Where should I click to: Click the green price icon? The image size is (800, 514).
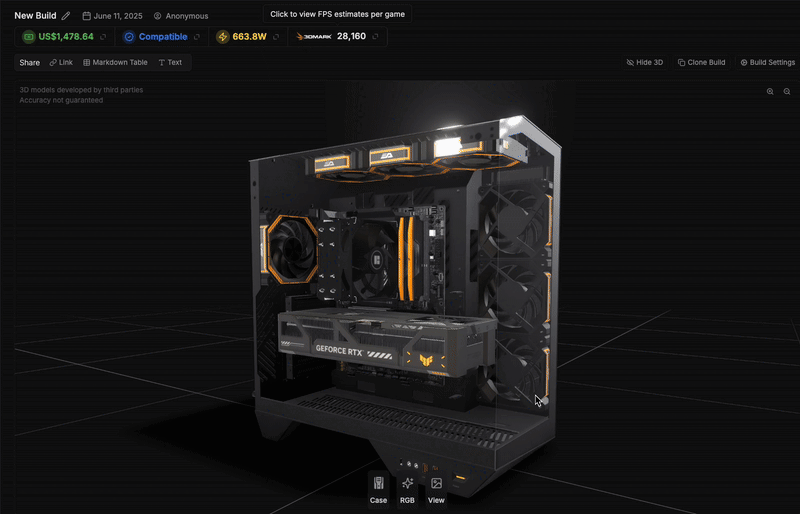(27, 37)
